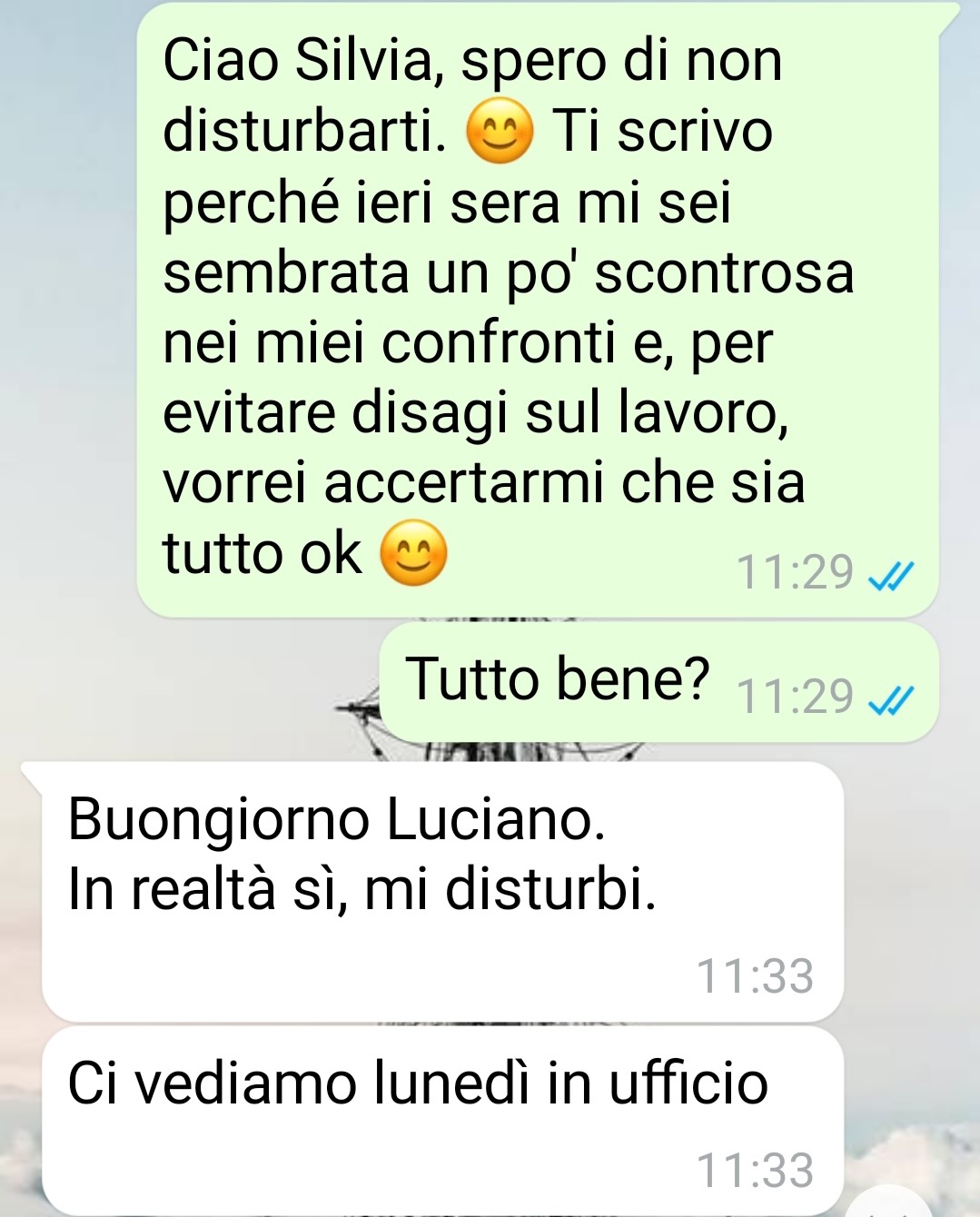Tap the 11:33 timestamp under "mi disturbi"
The width and height of the screenshot is (980, 1217).
click(x=755, y=976)
